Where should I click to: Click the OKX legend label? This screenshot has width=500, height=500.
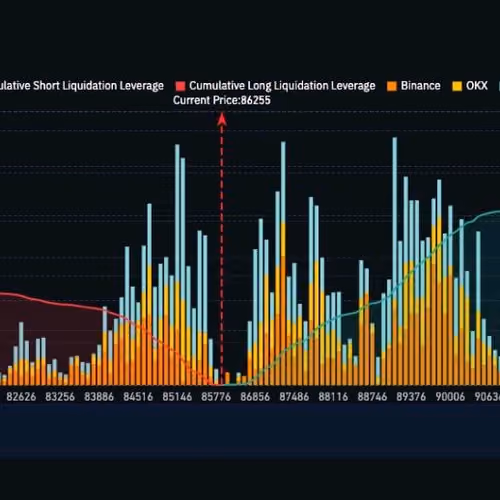[x=477, y=86]
